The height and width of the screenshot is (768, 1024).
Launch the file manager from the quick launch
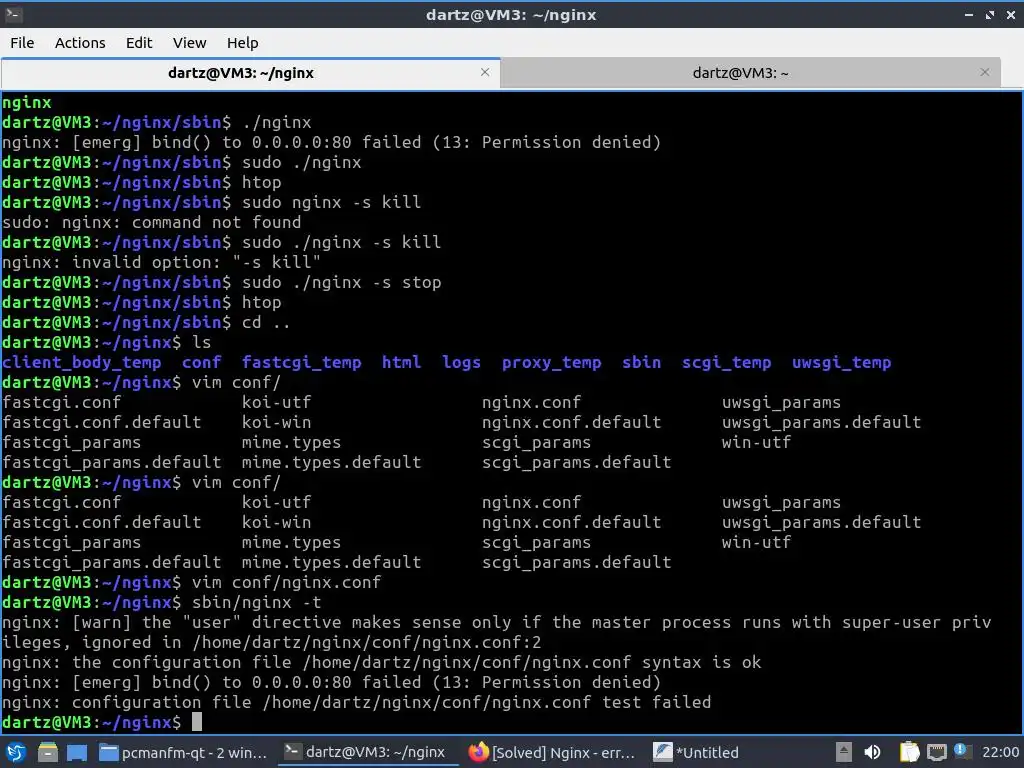47,752
